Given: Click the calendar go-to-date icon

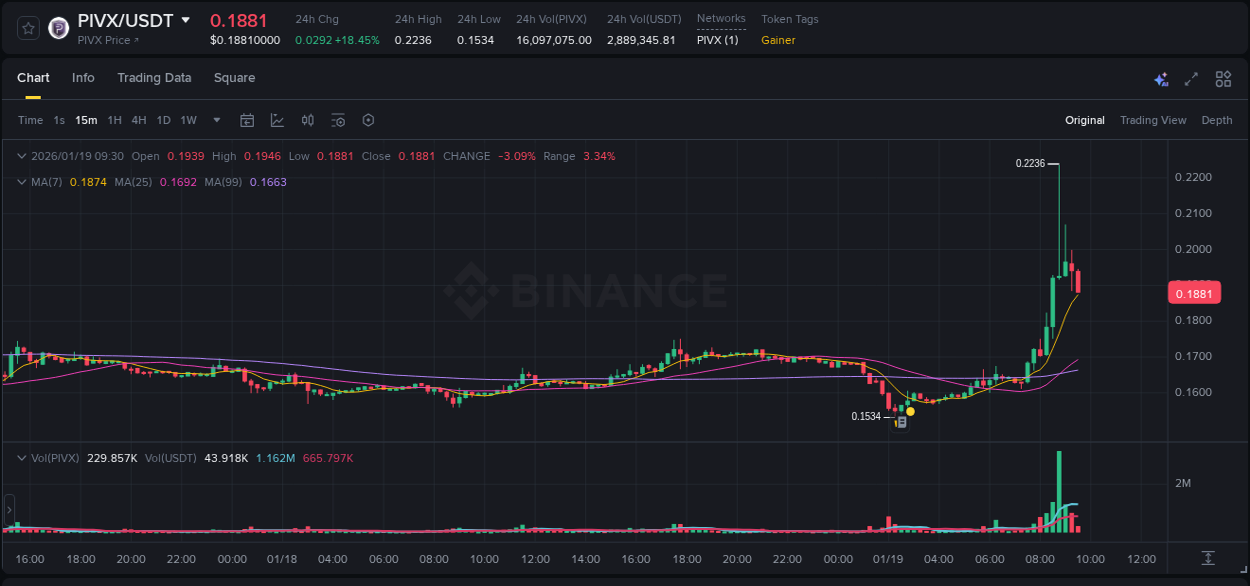Looking at the screenshot, I should (x=247, y=120).
